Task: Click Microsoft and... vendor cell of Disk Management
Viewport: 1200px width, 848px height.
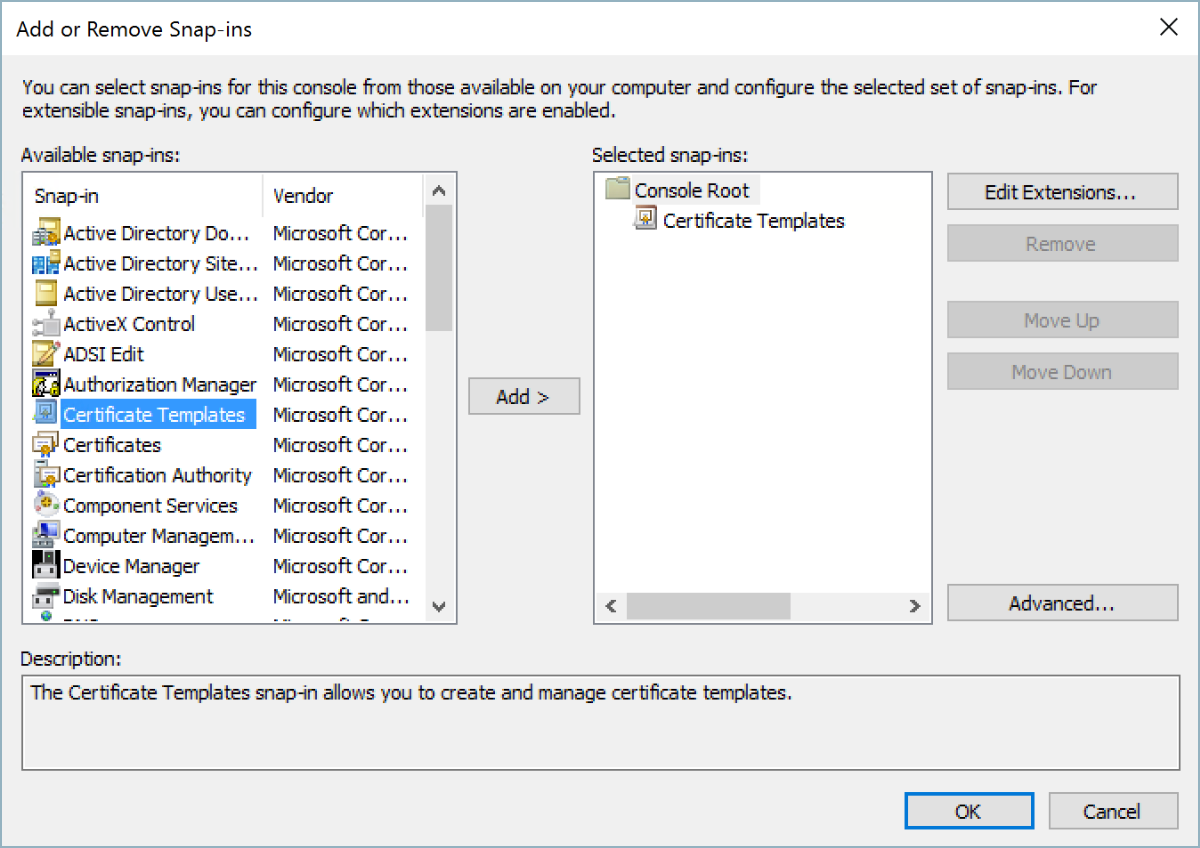Action: tap(341, 597)
